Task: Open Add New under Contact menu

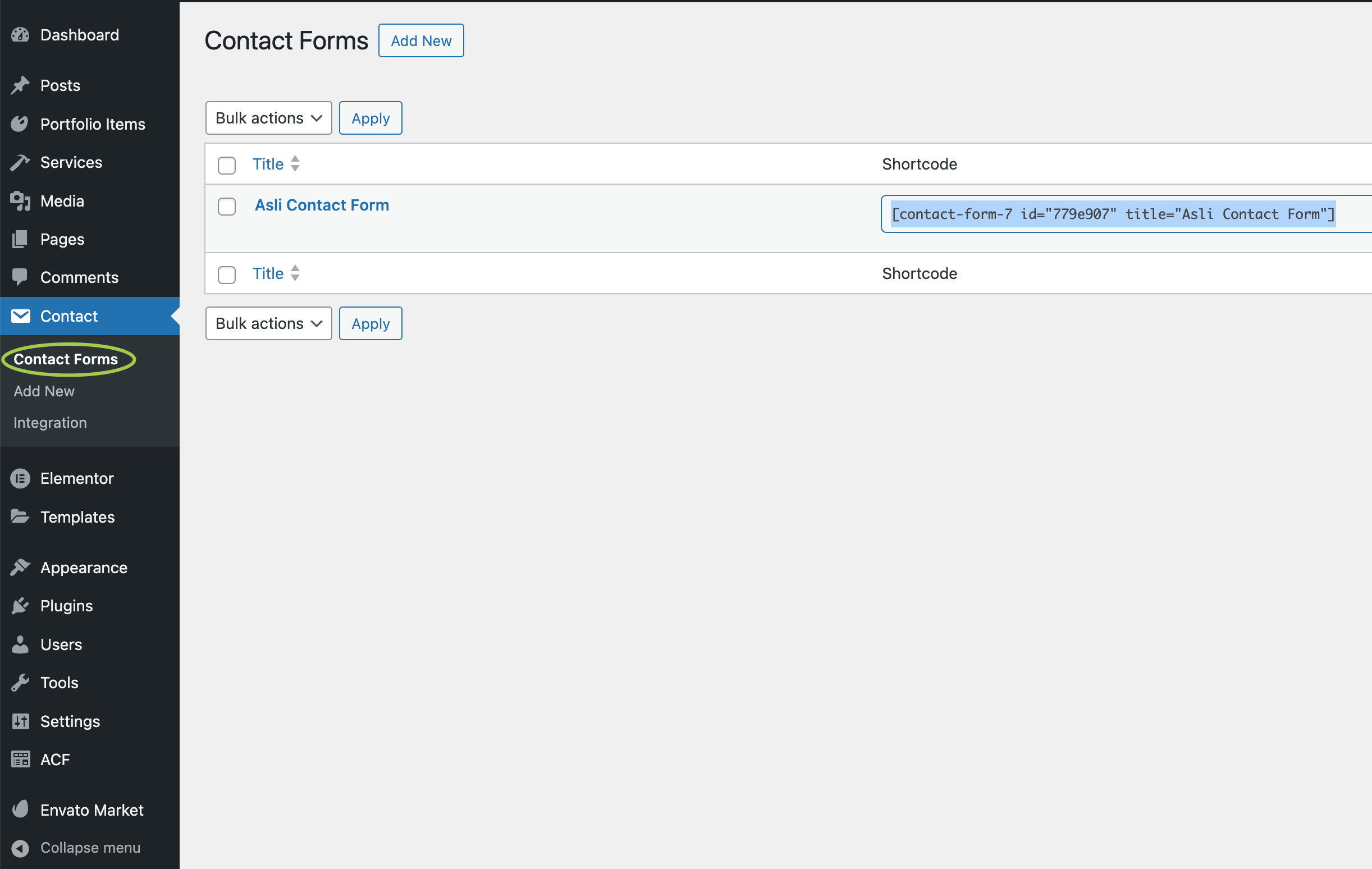Action: click(44, 391)
